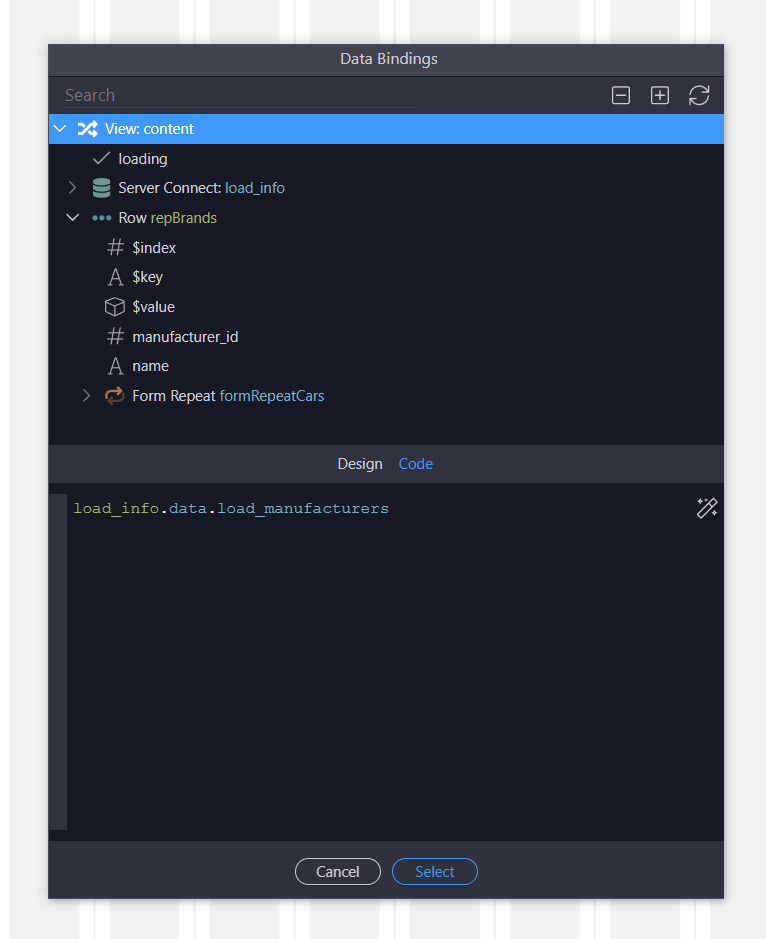Screen dimensions: 766x939
Task: Click the magic wand icon
Action: click(707, 508)
